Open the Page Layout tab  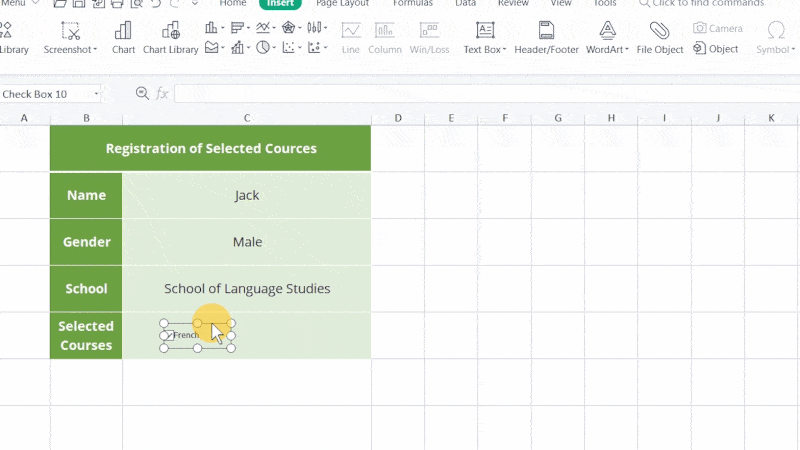click(x=342, y=3)
